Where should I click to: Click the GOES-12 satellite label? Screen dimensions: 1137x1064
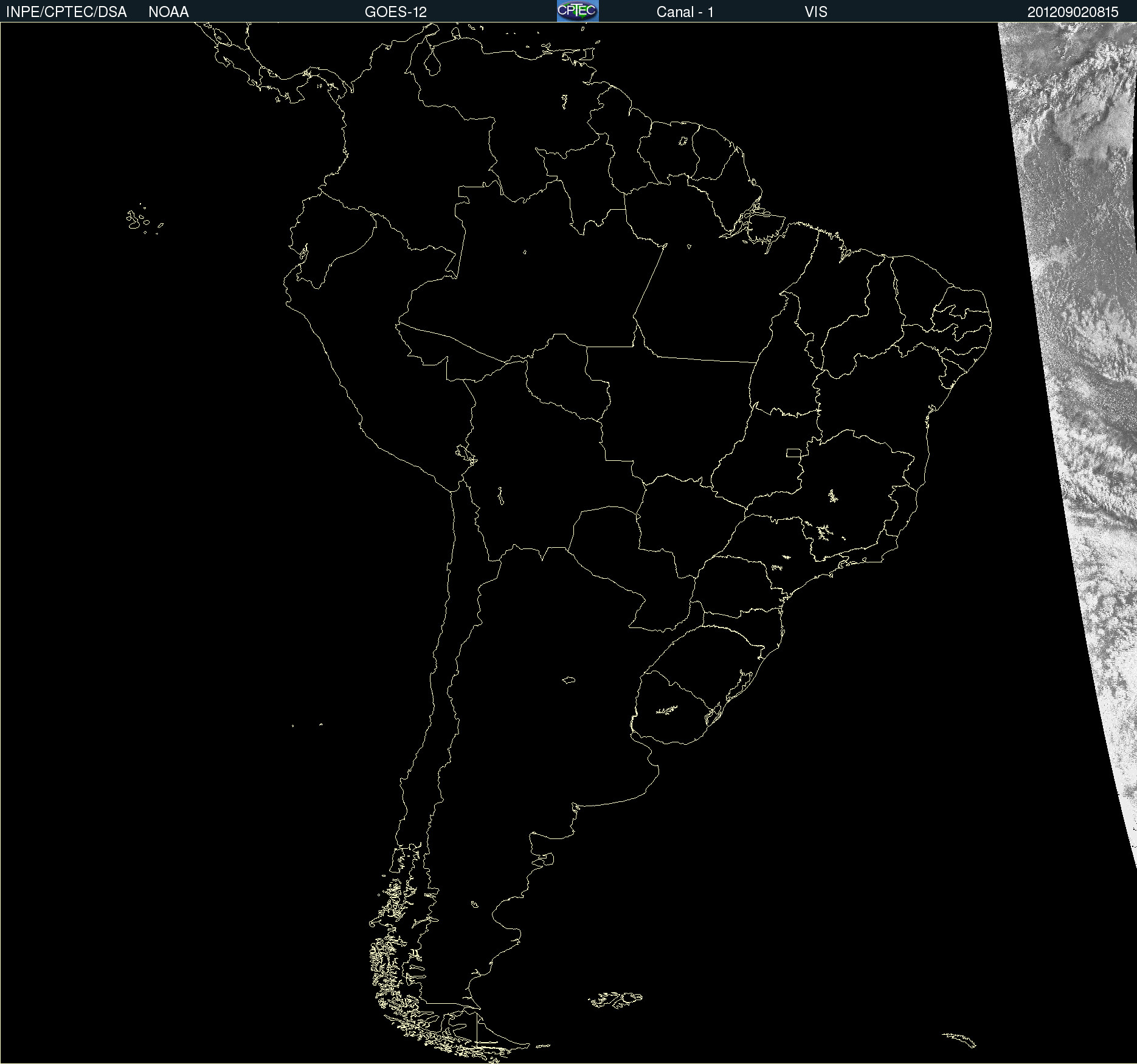pos(396,12)
